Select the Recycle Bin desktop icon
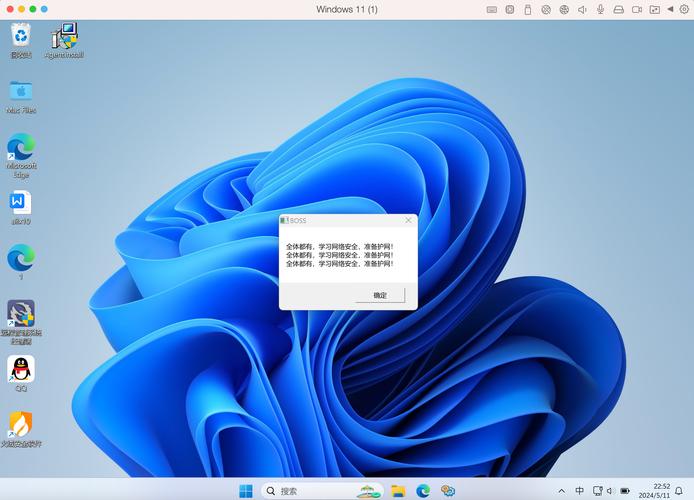Screen dimensions: 694x500 (x=21, y=41)
